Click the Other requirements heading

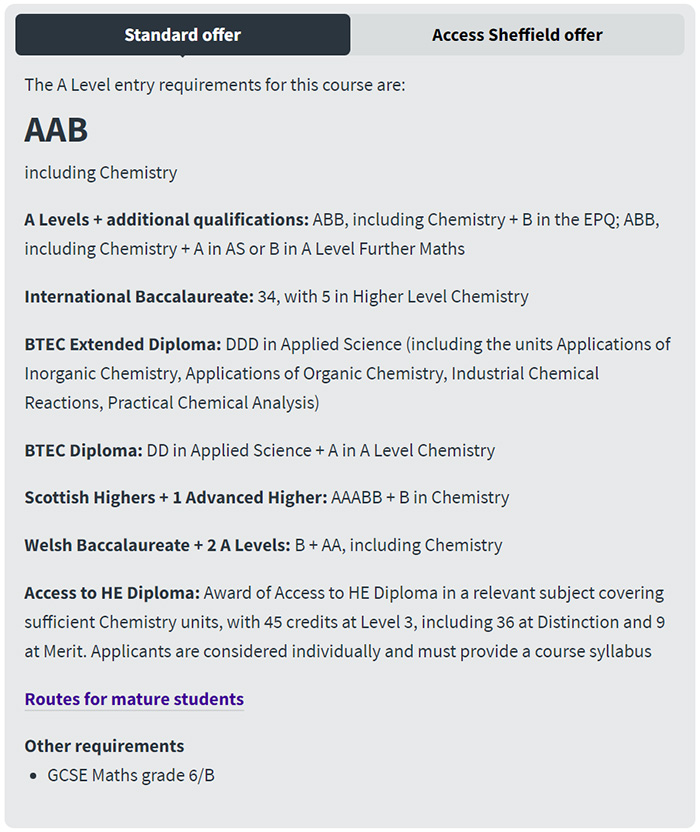click(x=104, y=746)
